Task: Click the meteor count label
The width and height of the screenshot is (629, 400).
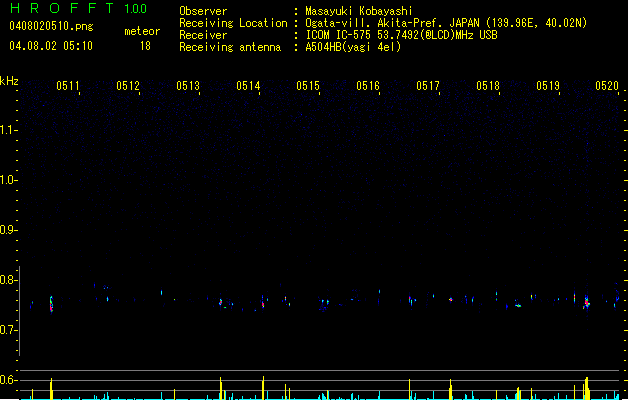Action: coord(142,31)
